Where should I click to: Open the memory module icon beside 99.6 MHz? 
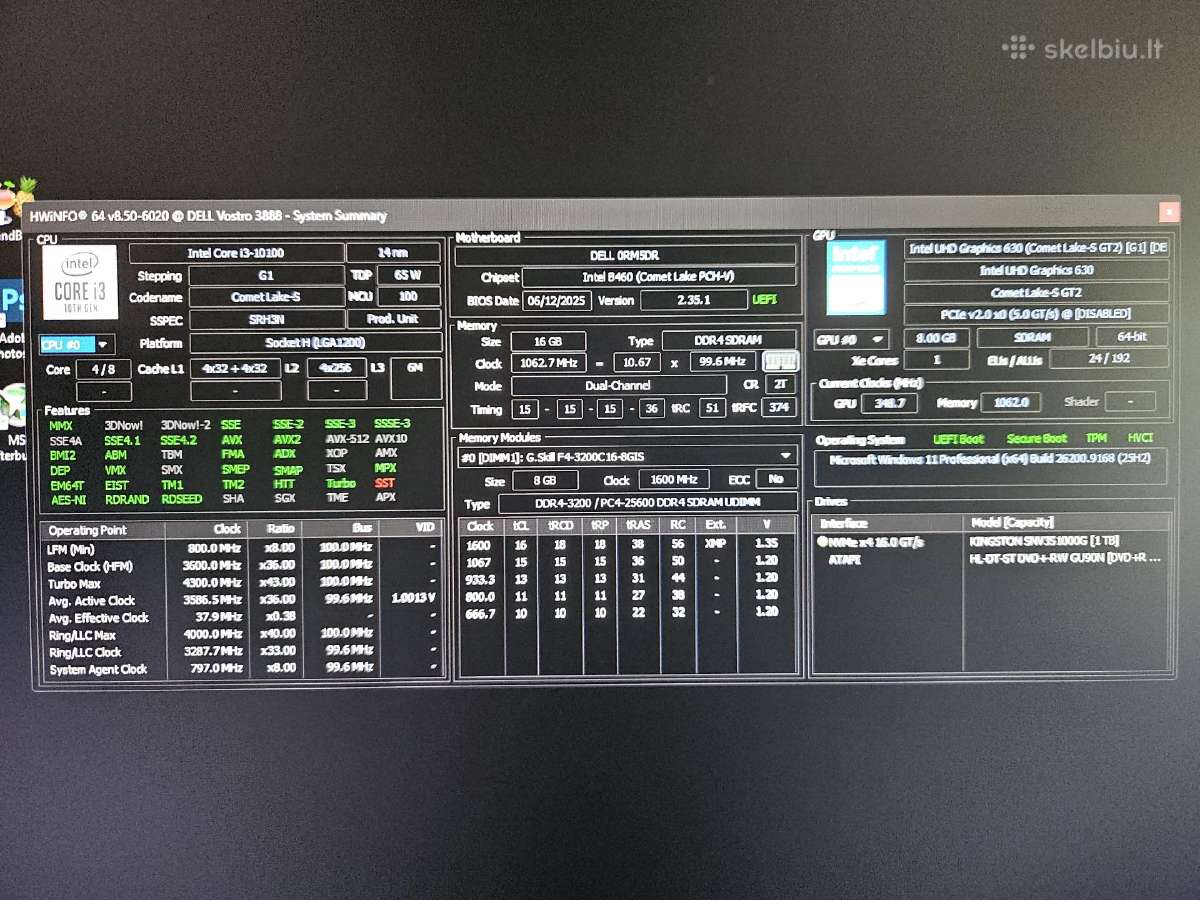click(780, 362)
